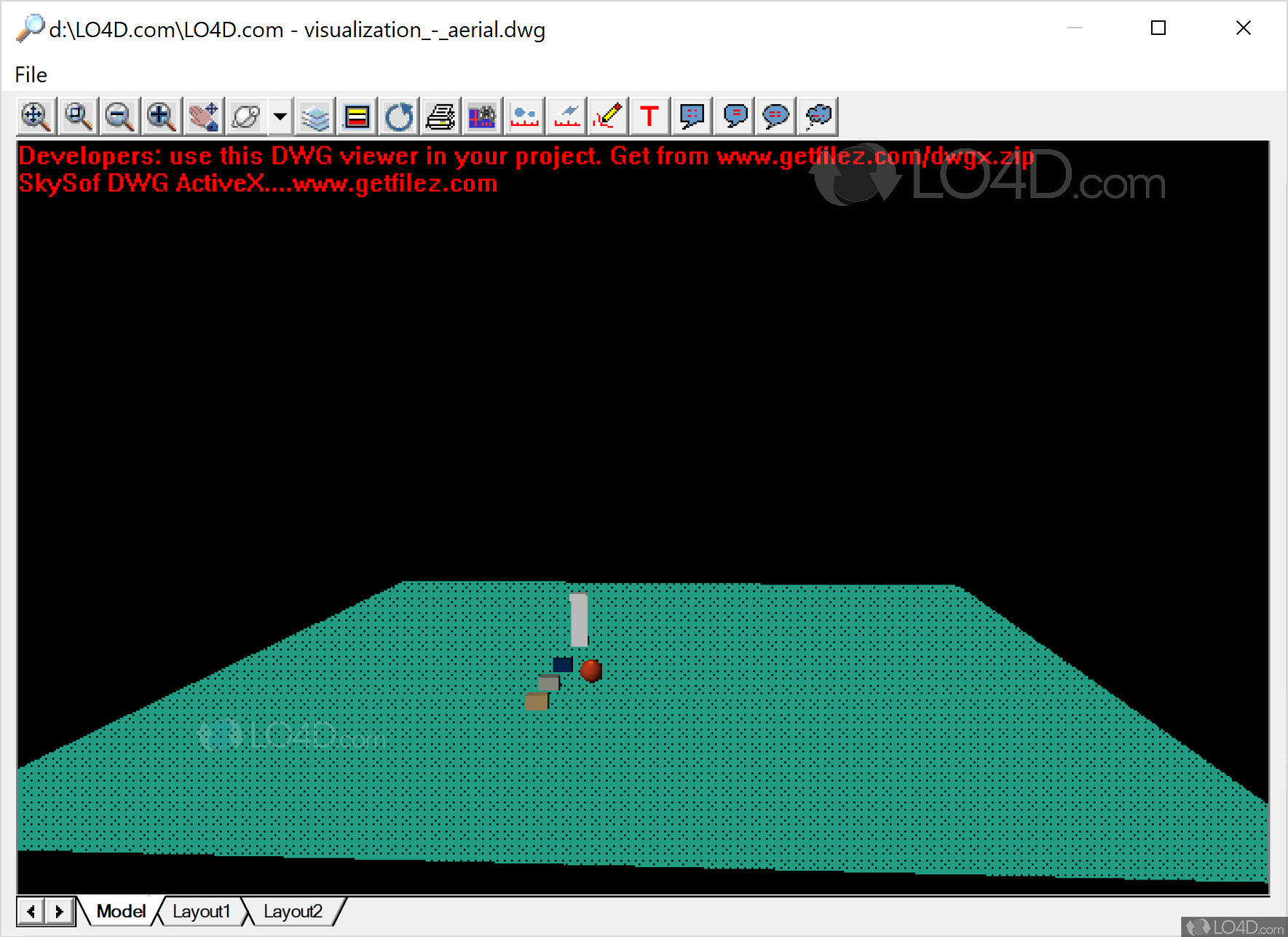Image resolution: width=1288 pixels, height=937 pixels.
Task: Zoom out with the minus magnifier
Action: [119, 116]
